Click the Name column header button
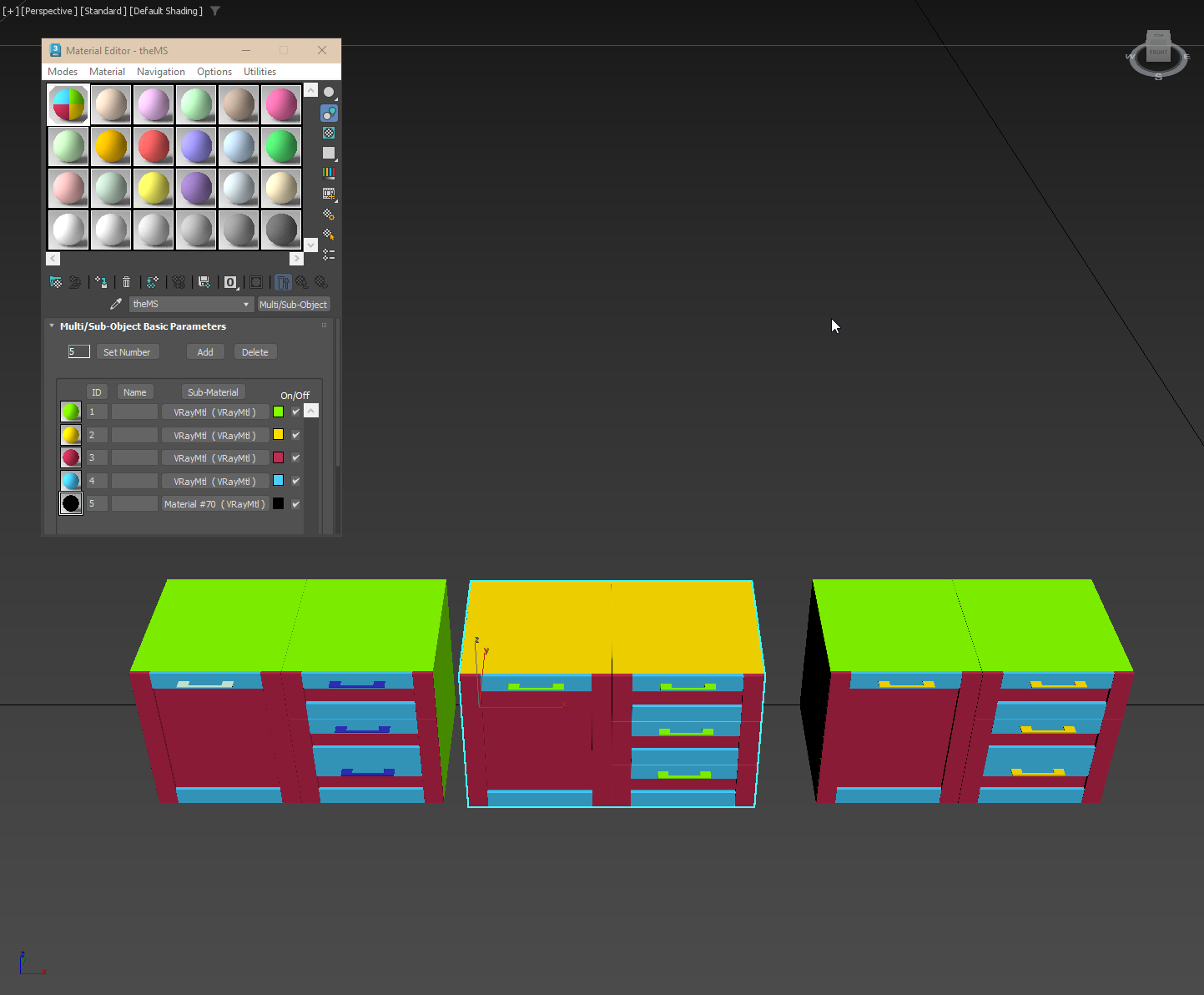Screen dimensions: 1204x995 point(135,392)
